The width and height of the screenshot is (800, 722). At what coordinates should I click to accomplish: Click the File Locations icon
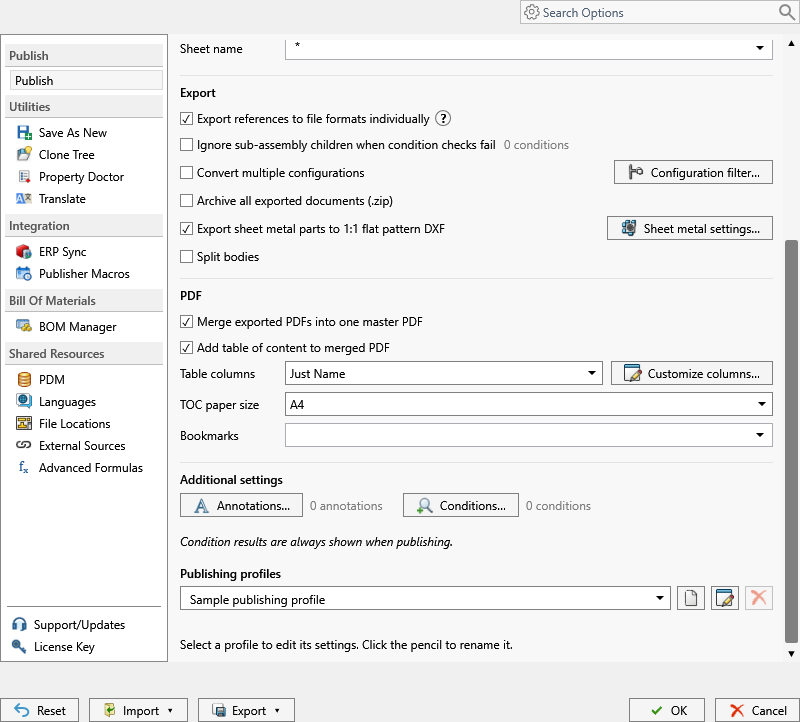click(24, 423)
